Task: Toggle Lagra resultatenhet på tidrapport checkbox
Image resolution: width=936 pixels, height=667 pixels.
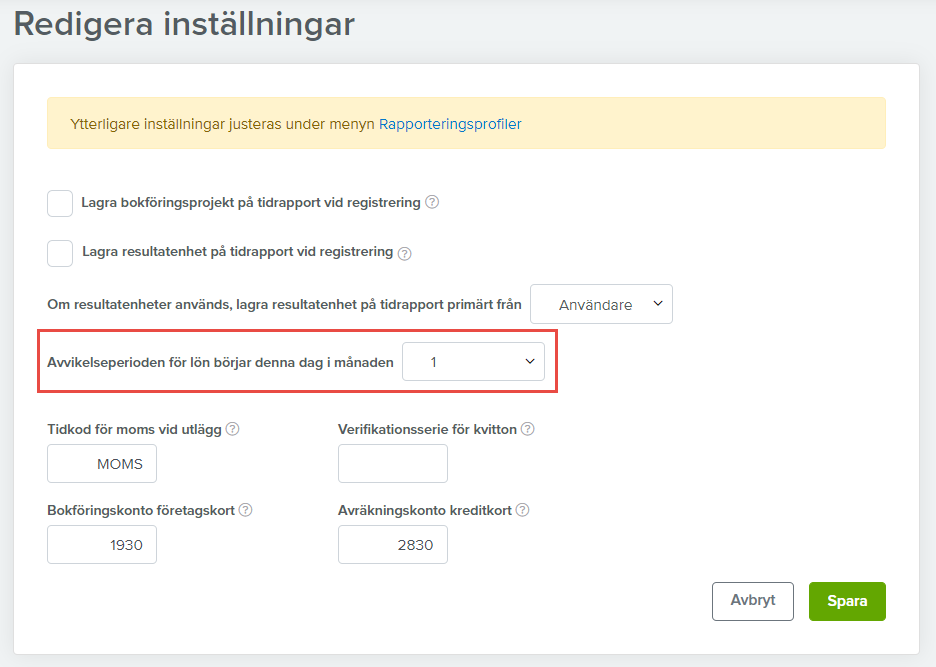Action: pos(60,253)
